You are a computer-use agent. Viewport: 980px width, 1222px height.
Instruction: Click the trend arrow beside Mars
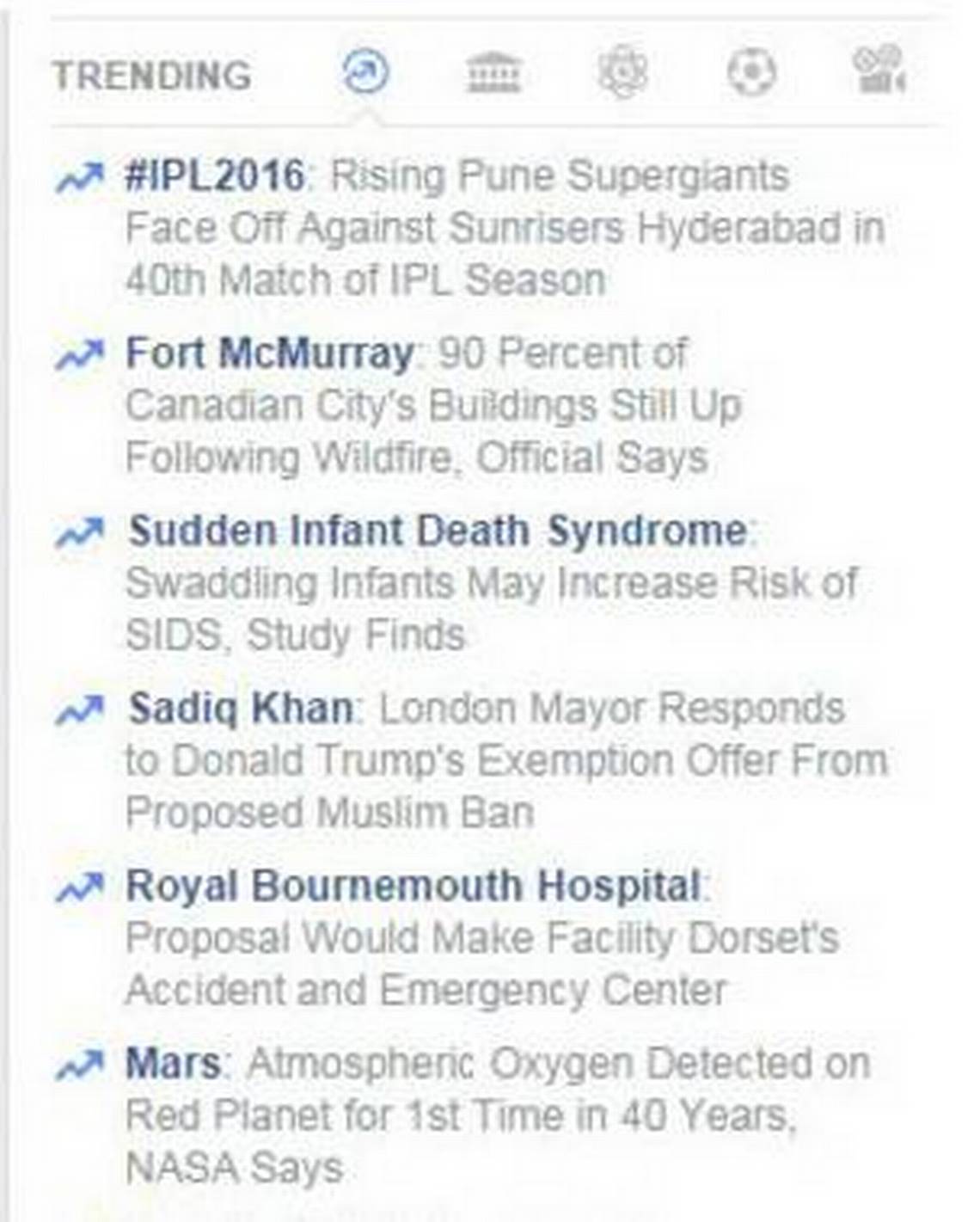(x=79, y=1065)
